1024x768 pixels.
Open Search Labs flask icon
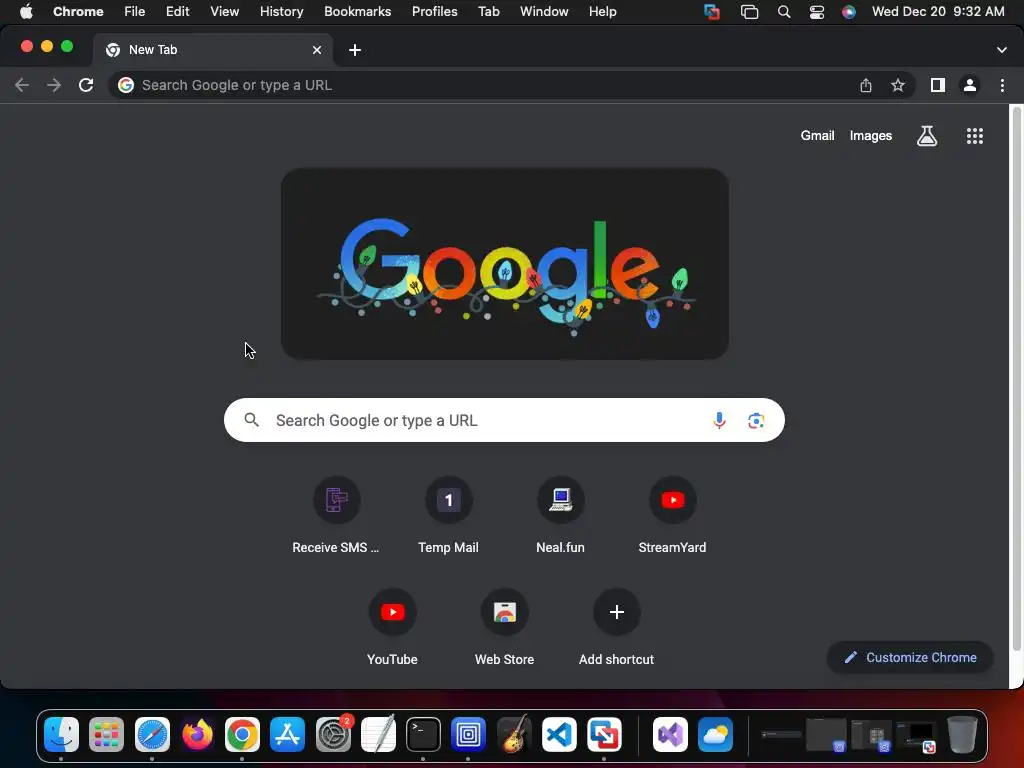(x=927, y=136)
